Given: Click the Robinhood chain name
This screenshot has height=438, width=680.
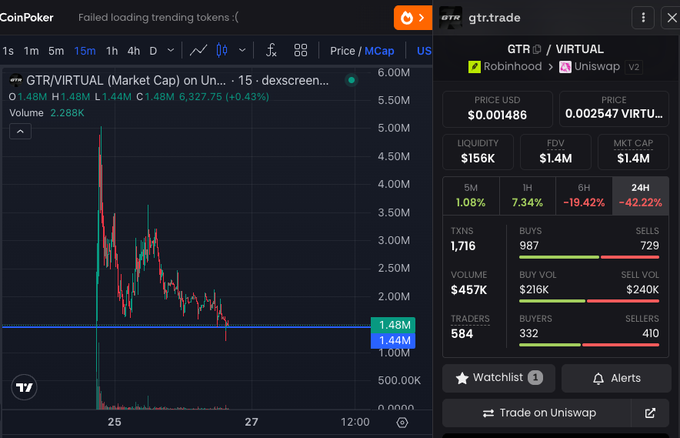Looking at the screenshot, I should coord(513,66).
